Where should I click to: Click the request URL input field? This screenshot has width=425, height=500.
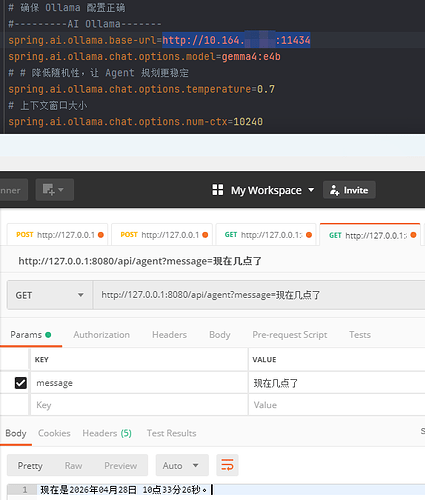(x=259, y=295)
